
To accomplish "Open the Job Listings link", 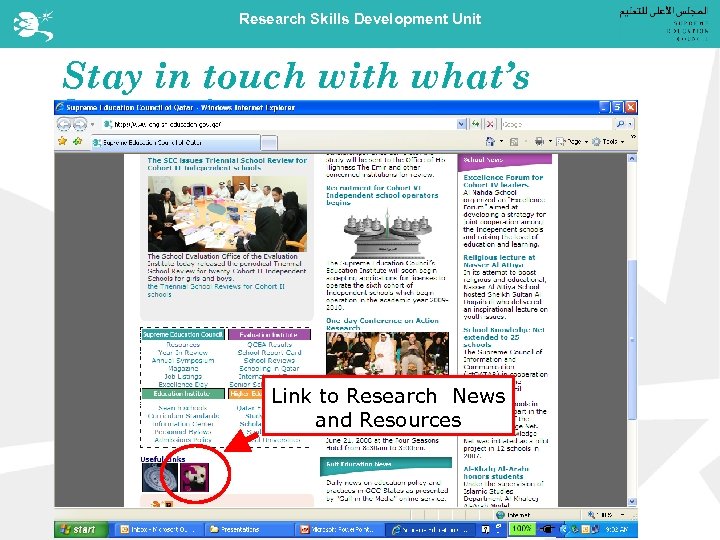I will (183, 376).
